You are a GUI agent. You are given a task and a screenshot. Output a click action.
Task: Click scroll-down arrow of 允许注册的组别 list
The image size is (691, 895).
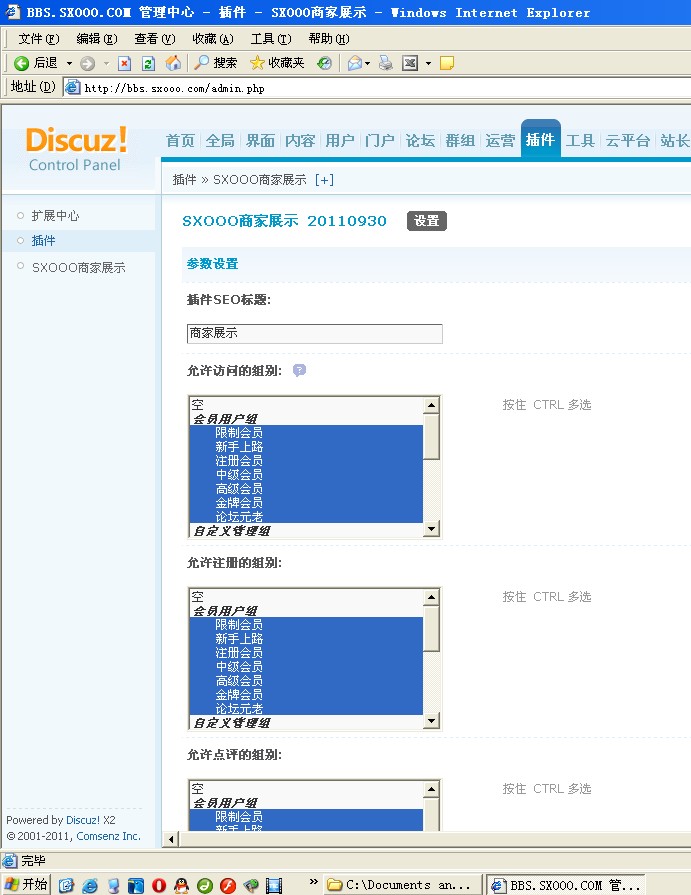[x=432, y=721]
